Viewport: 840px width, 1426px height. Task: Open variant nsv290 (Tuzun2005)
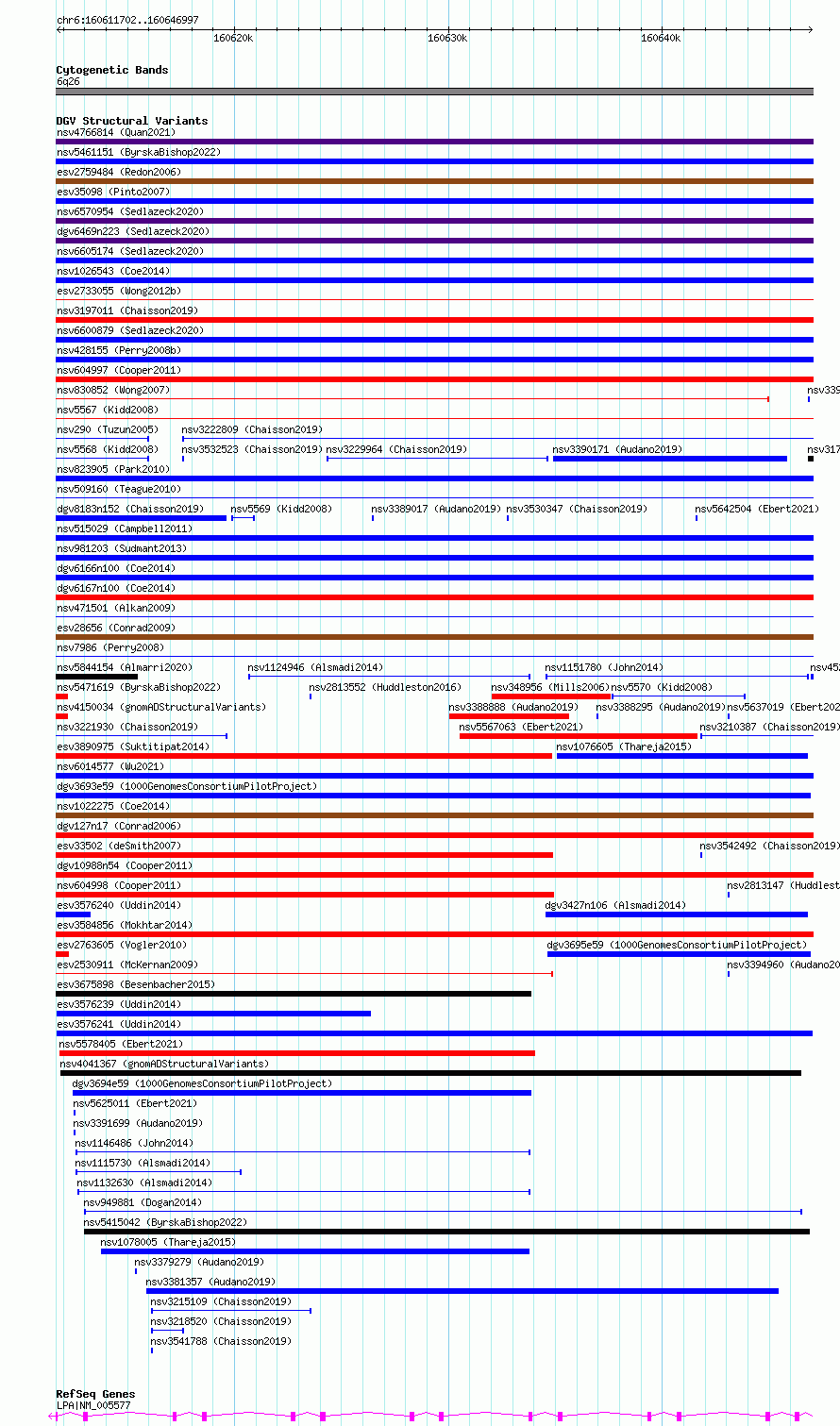coord(107,429)
